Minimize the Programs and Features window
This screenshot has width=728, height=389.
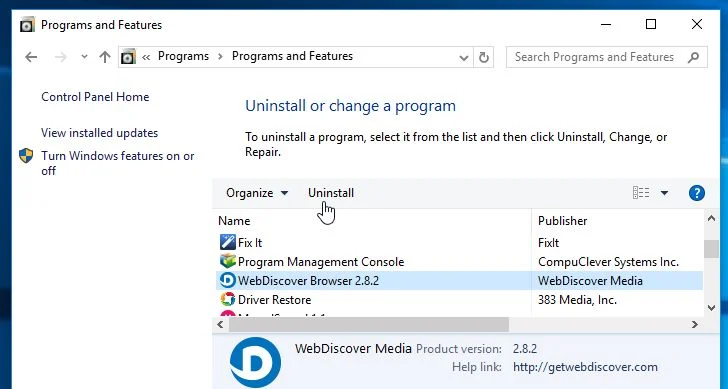[606, 24]
